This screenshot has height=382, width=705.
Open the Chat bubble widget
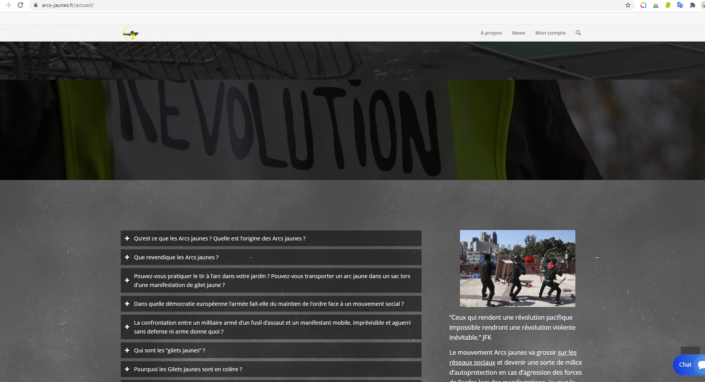689,364
